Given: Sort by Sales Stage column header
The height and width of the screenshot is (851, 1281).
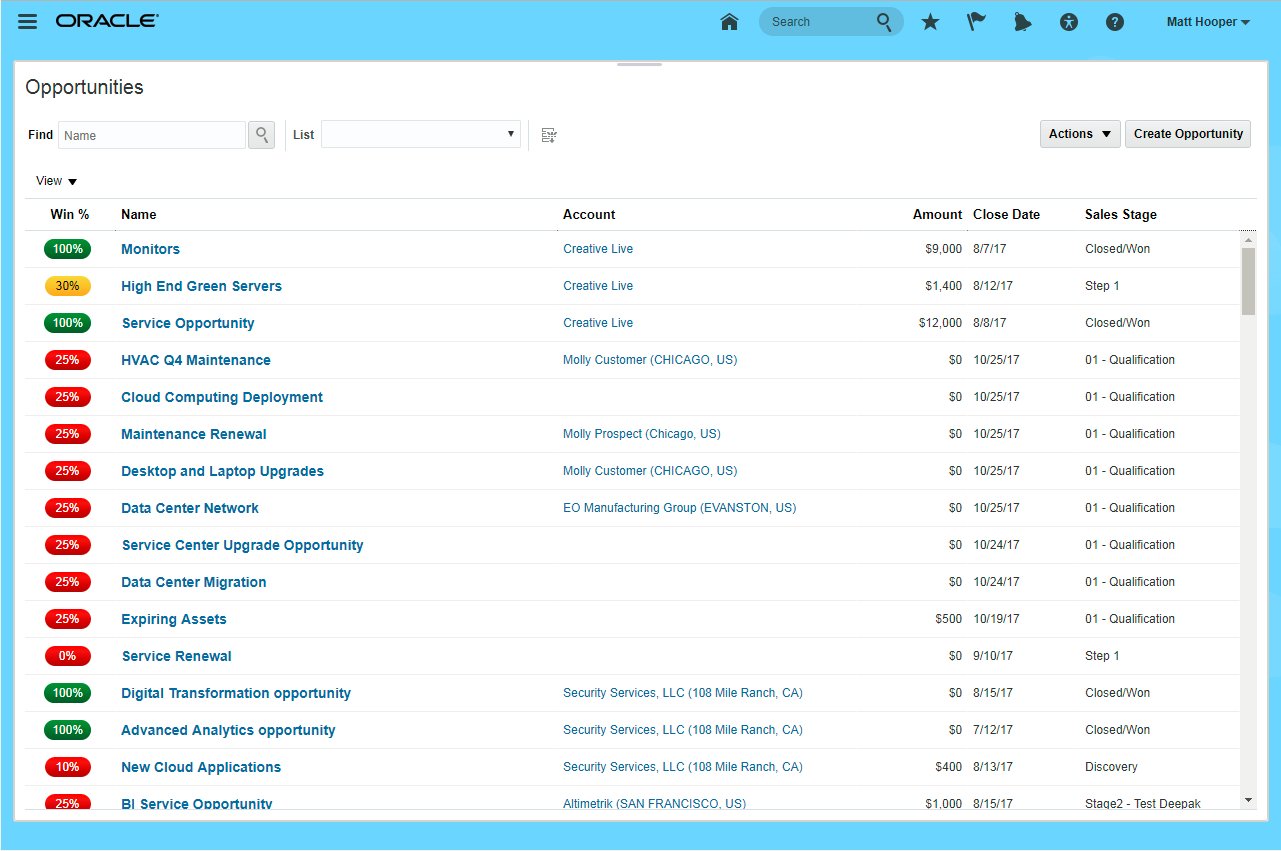Looking at the screenshot, I should (x=1121, y=214).
